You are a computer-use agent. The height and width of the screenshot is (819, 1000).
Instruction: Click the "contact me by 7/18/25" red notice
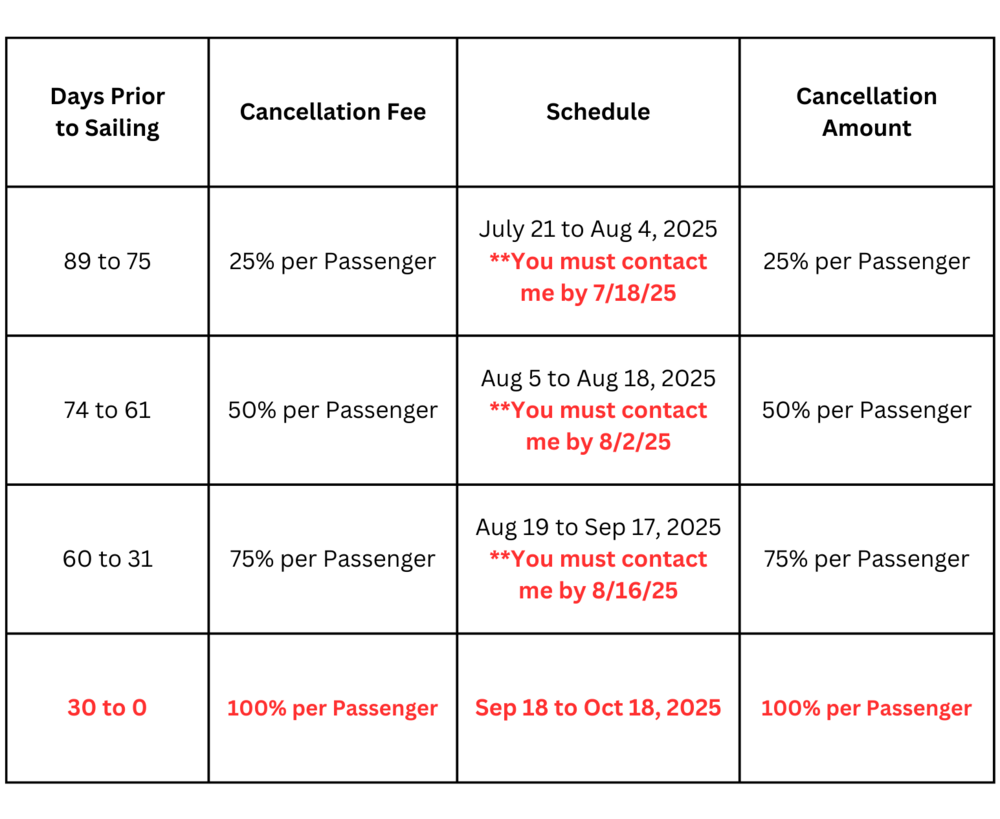(x=598, y=278)
